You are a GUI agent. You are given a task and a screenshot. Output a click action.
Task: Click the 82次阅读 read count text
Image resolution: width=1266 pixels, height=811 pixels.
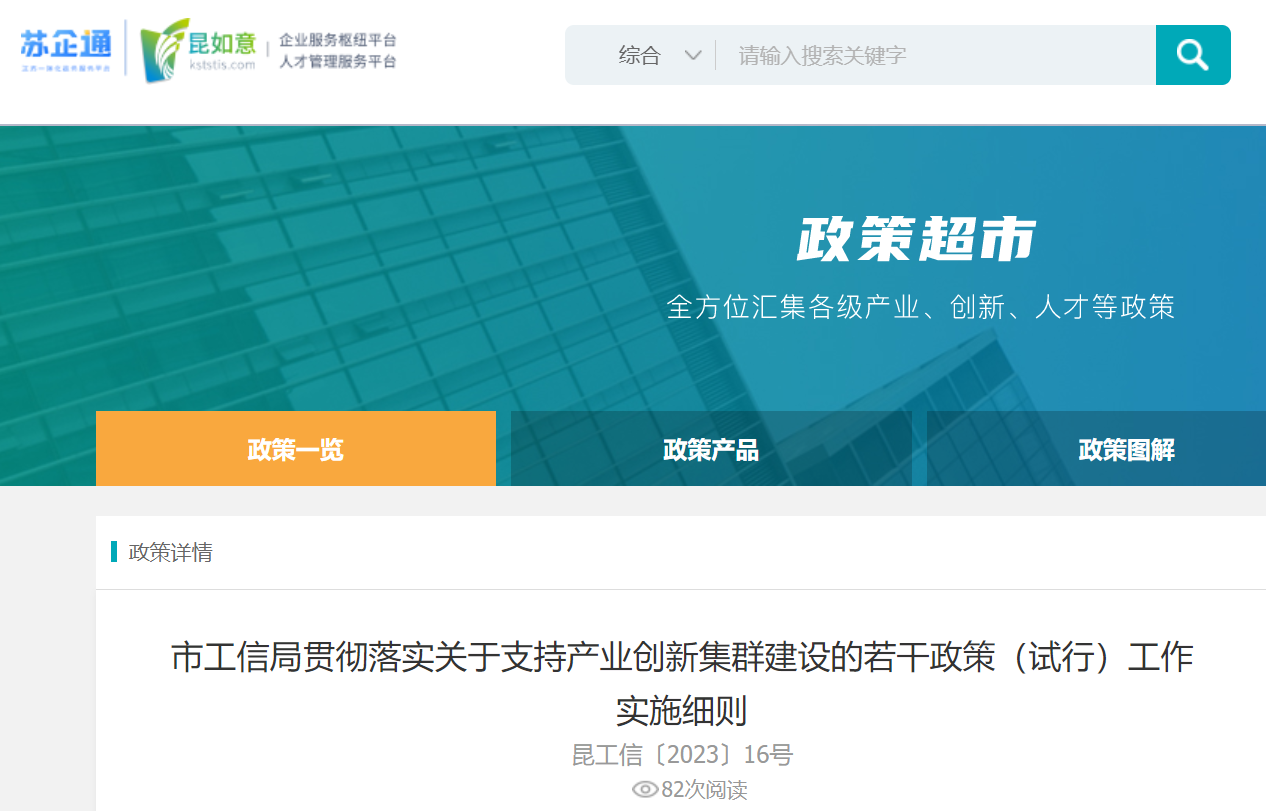(x=704, y=790)
